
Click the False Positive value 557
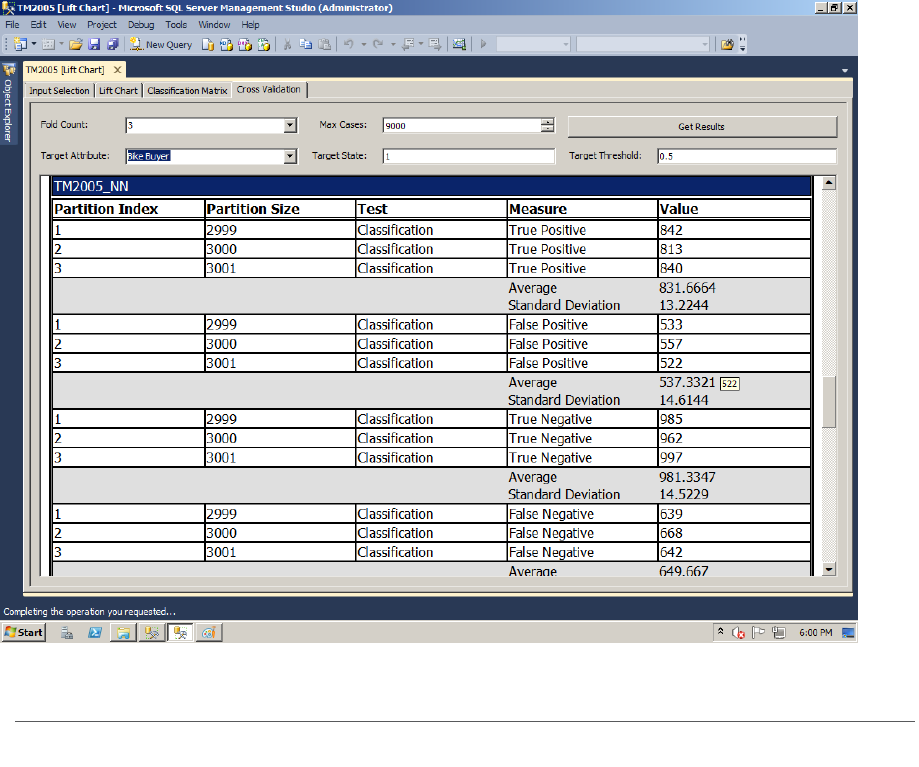[670, 344]
